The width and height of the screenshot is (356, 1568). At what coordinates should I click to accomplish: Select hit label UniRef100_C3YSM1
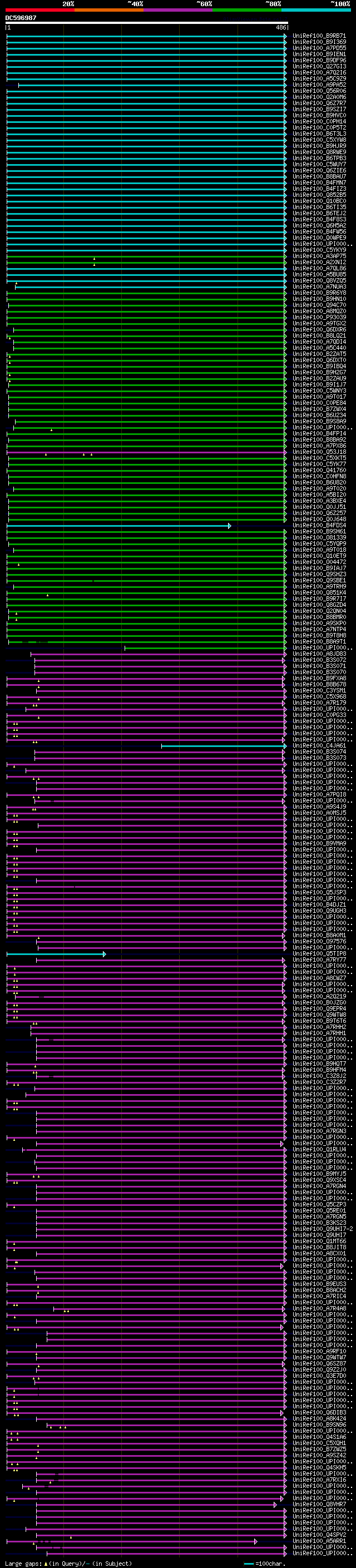[x=319, y=690]
